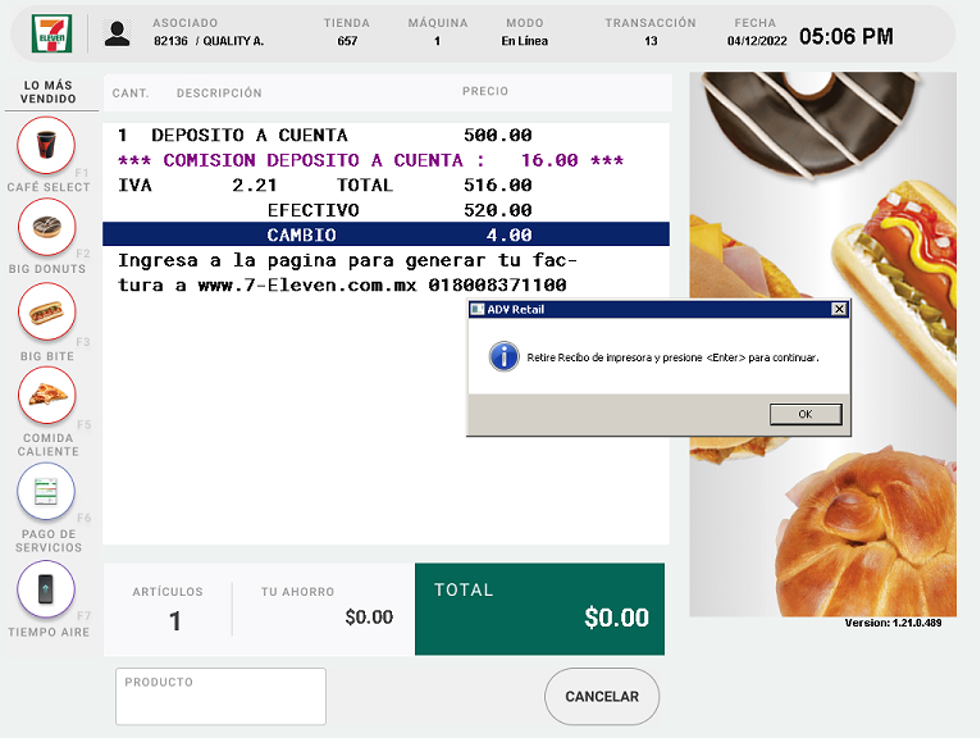Open Pago de Servicios icon
This screenshot has width=980, height=738.
(46, 491)
